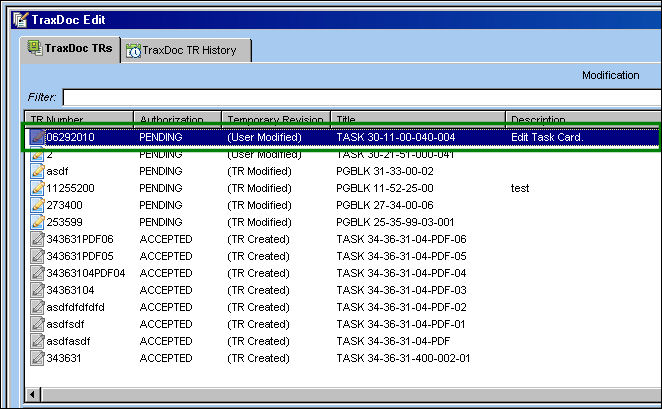Sort by Description column header
Image resolution: width=662 pixels, height=409 pixels.
pos(583,119)
